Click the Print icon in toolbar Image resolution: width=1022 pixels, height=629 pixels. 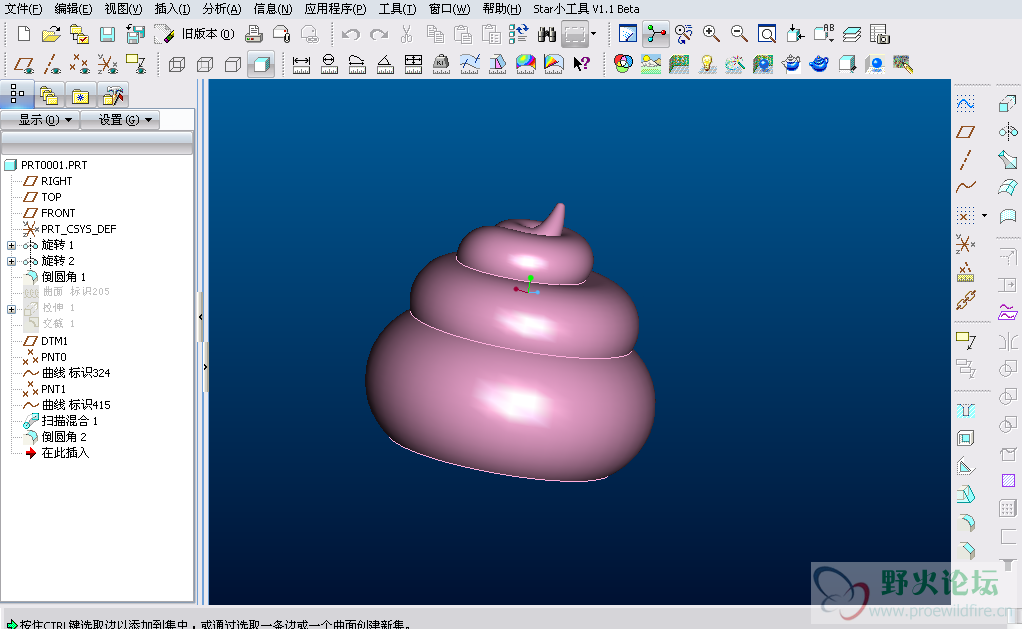pos(255,34)
